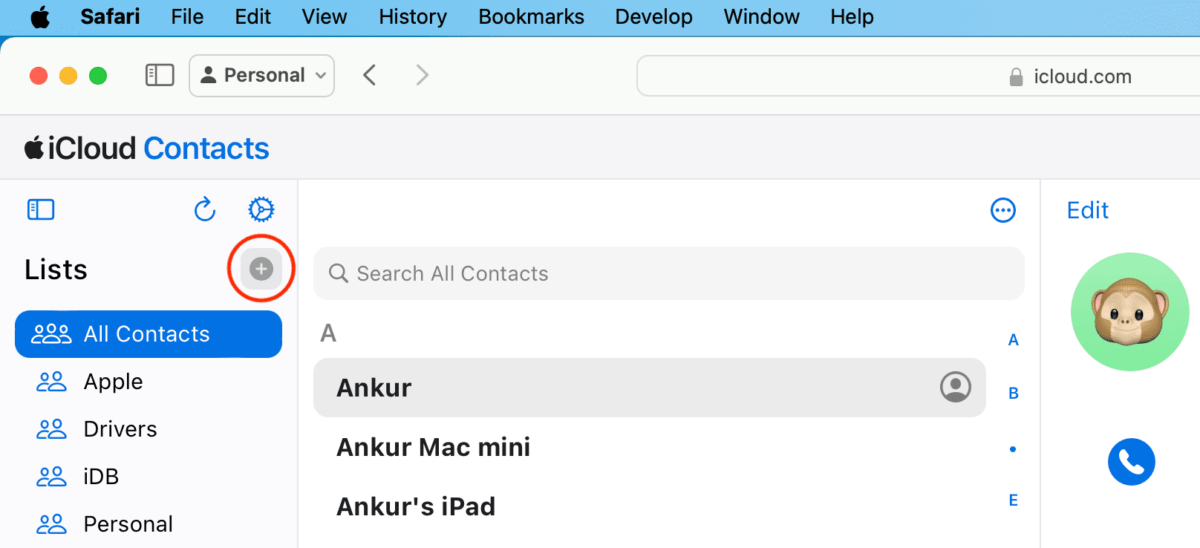1200x548 pixels.
Task: Click the monkey contact avatar
Action: tap(1130, 312)
